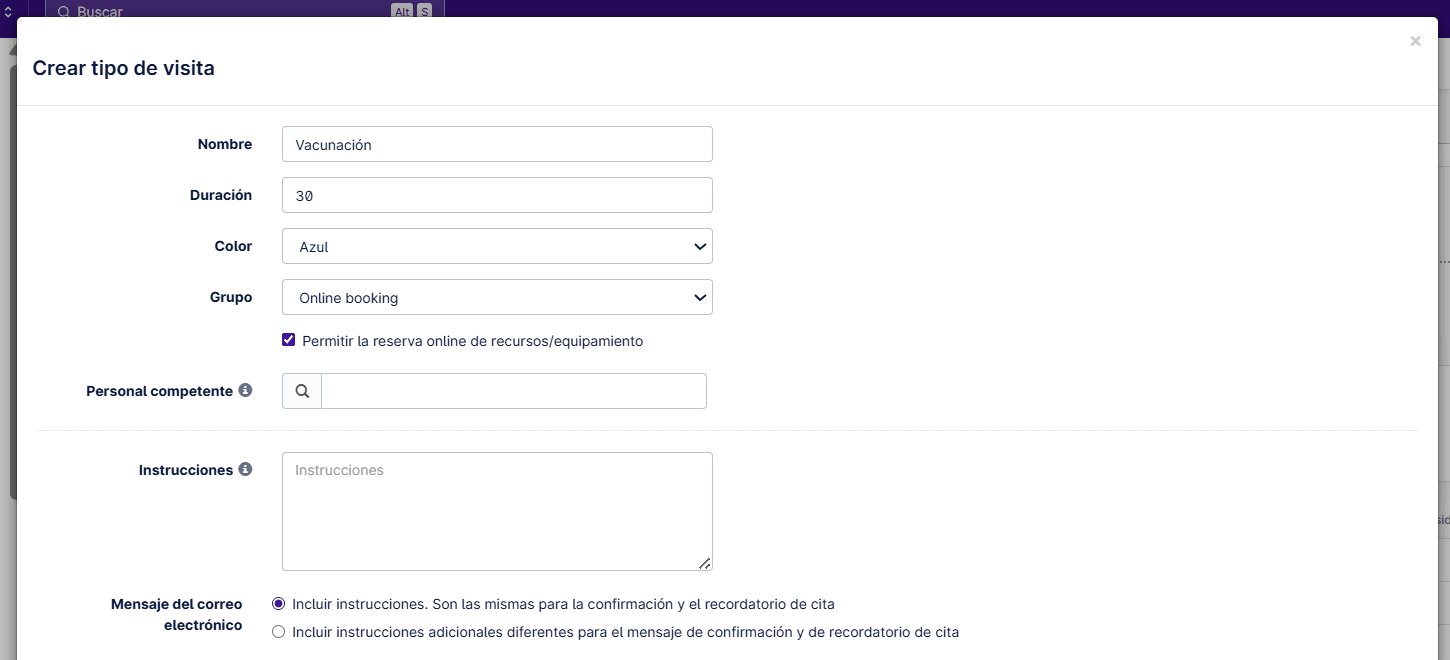Click the search icon in the Buscar bar
Screen dimensions: 1450x660
(64, 11)
